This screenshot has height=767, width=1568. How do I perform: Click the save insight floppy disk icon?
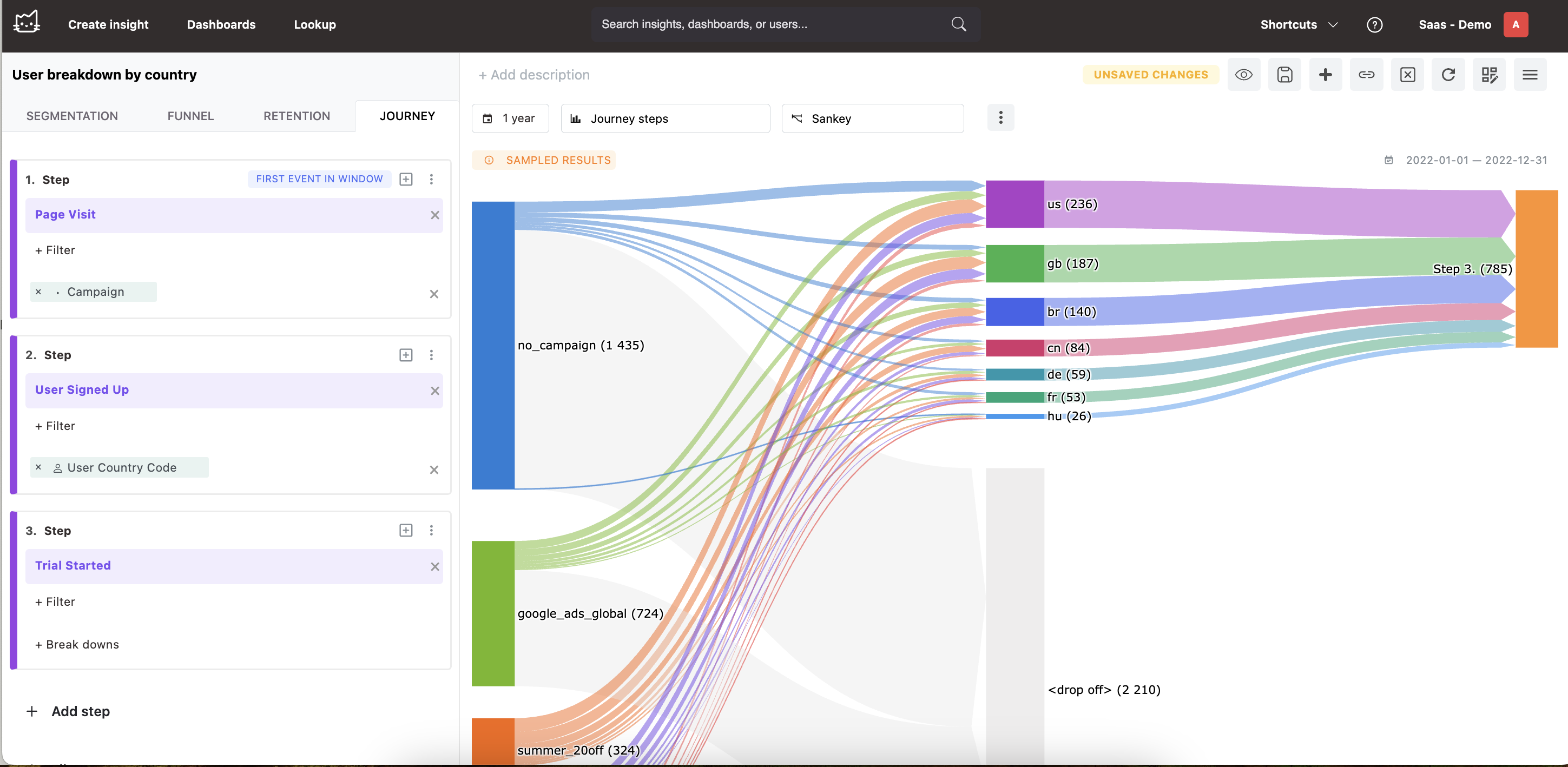tap(1284, 75)
